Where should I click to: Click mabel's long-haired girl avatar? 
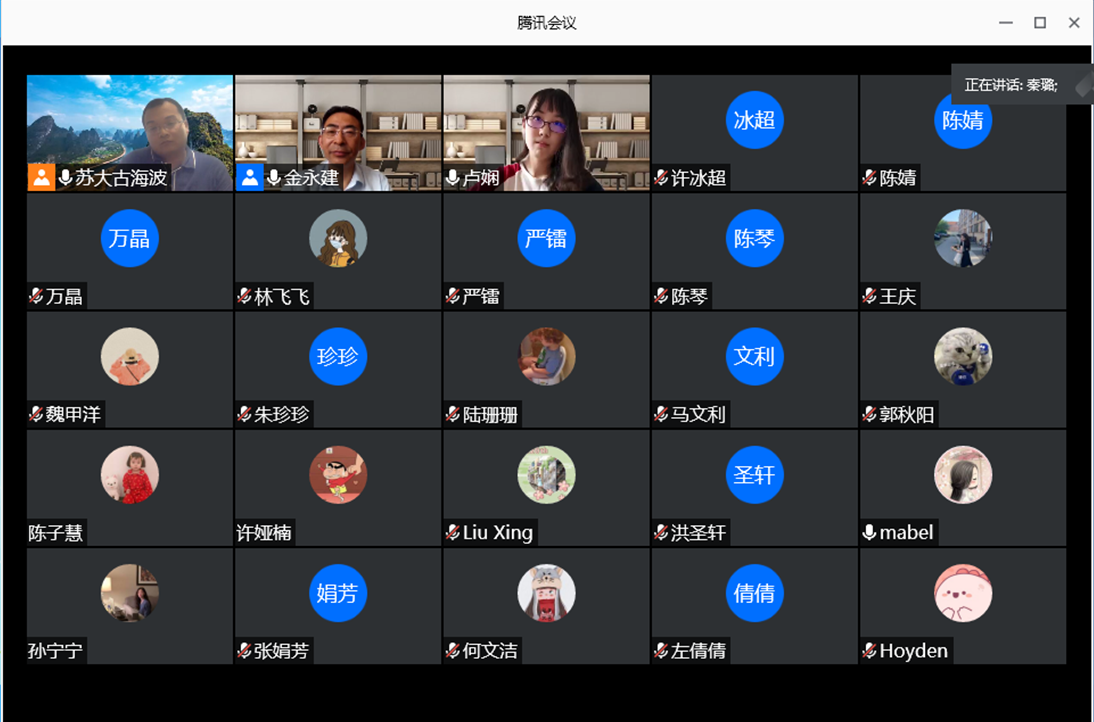[963, 475]
